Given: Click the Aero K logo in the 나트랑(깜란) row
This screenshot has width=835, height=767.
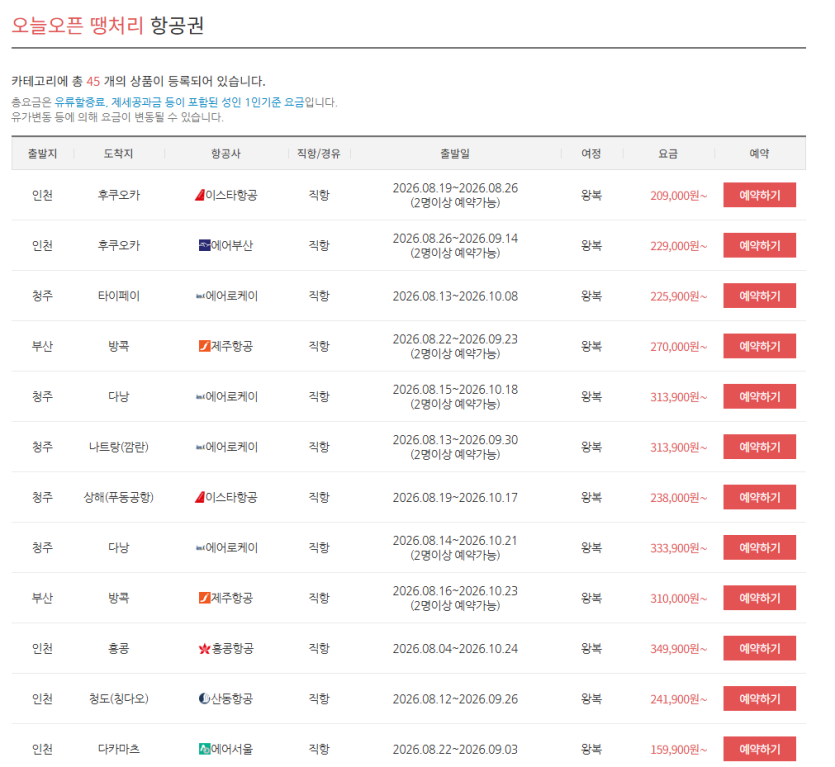Looking at the screenshot, I should pyautogui.click(x=200, y=447).
